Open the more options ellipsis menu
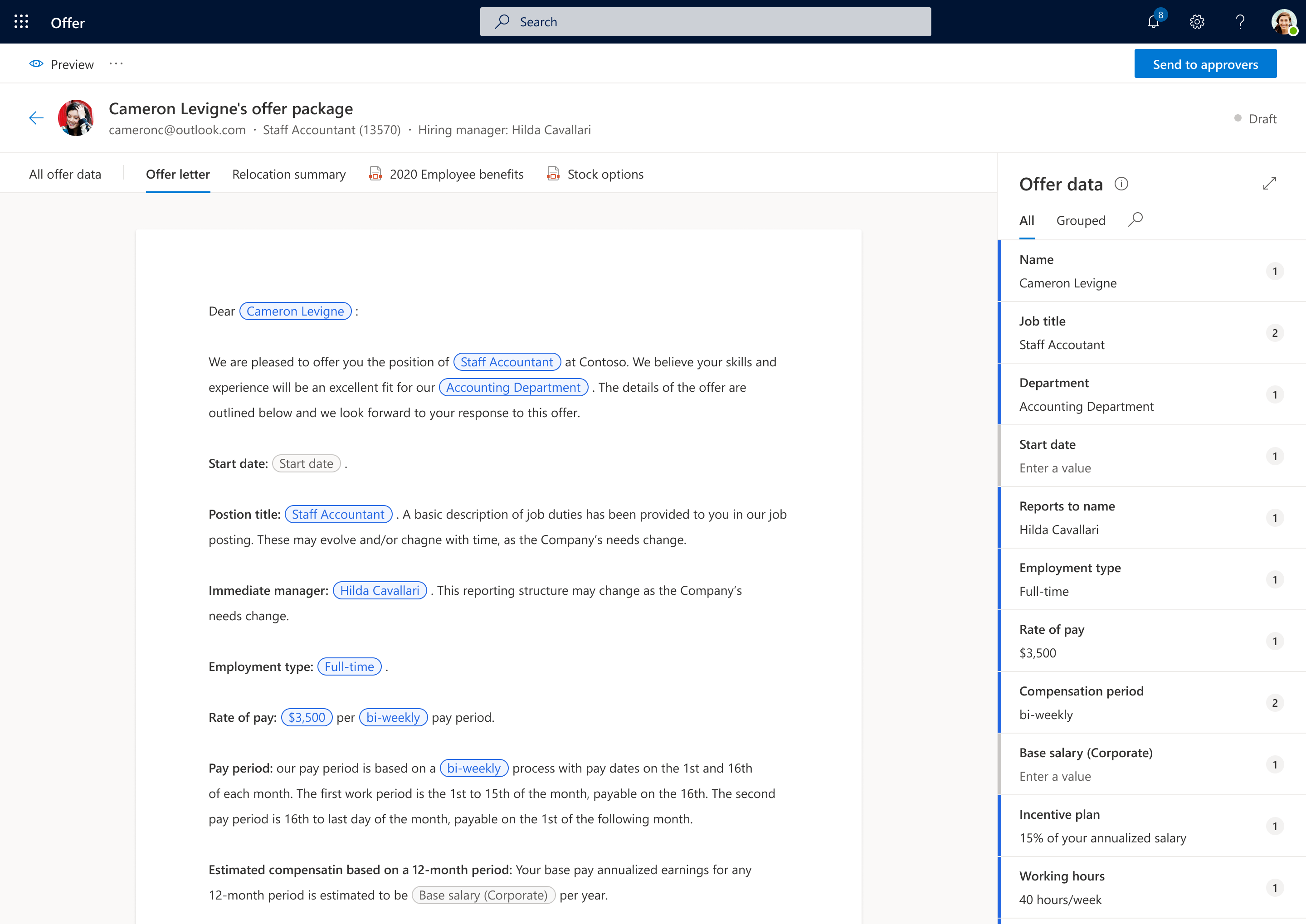 click(x=116, y=64)
